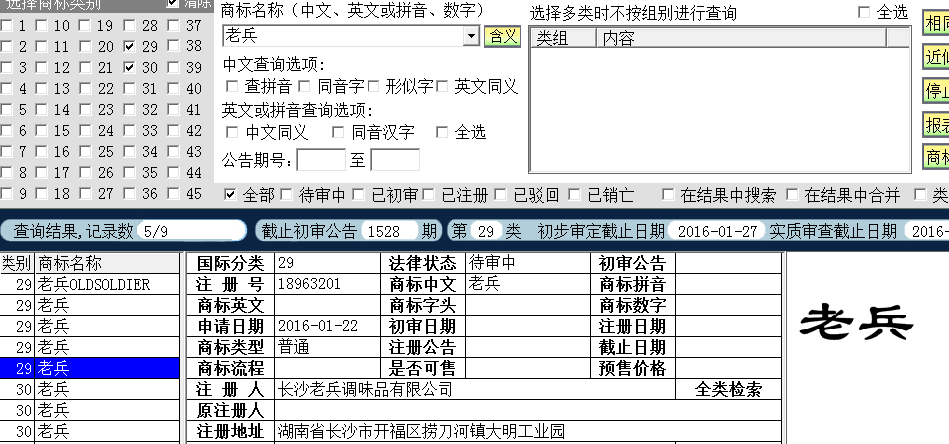Select the 老兵OLDSOLDIER result row
The image size is (949, 444).
pos(93,285)
